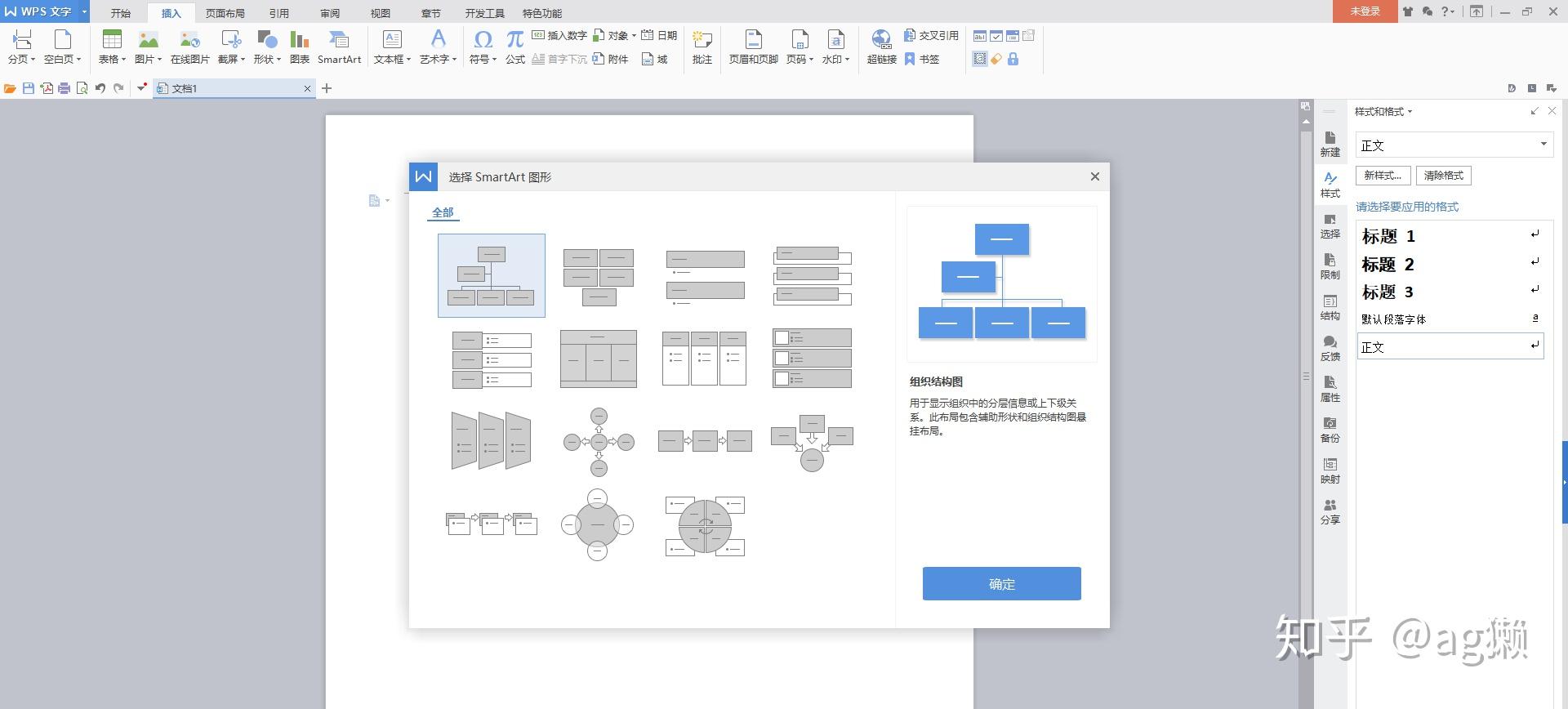Viewport: 1568px width, 709px height.
Task: Click the skin (shirt) icon in title bar
Action: click(1408, 11)
